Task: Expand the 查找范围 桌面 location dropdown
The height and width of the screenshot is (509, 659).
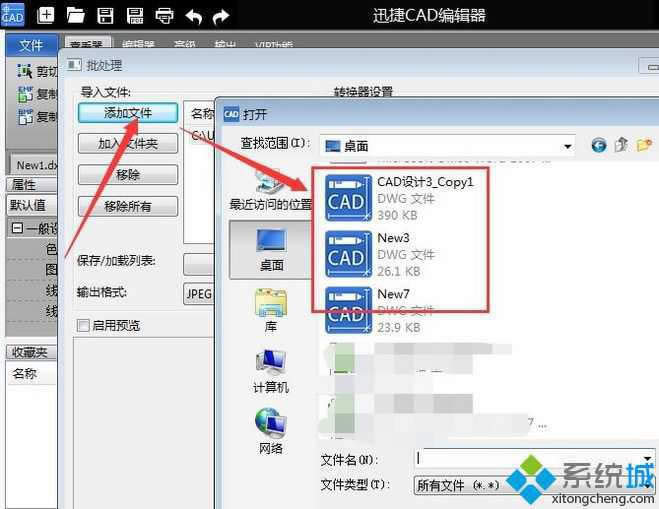Action: 448,146
